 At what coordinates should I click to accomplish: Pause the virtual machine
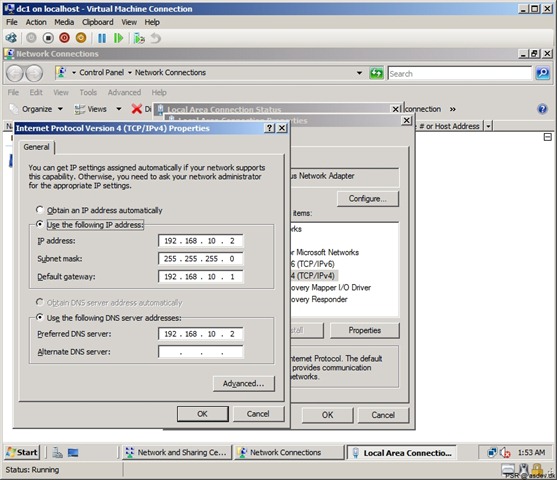(x=102, y=38)
